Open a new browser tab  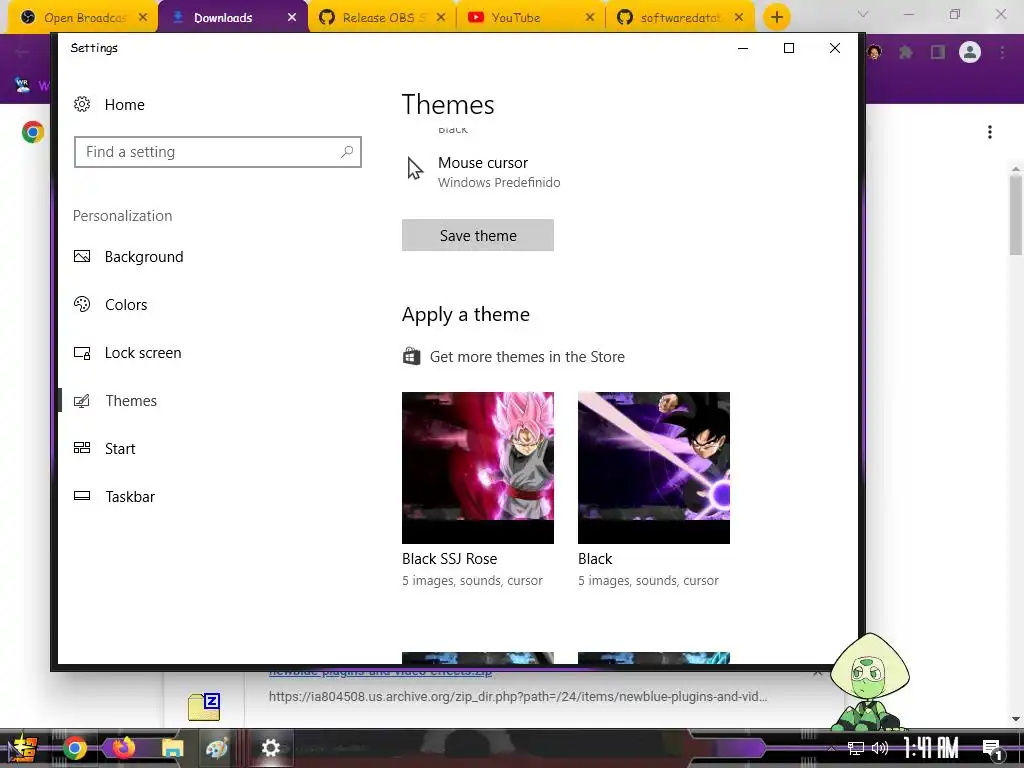(x=776, y=18)
